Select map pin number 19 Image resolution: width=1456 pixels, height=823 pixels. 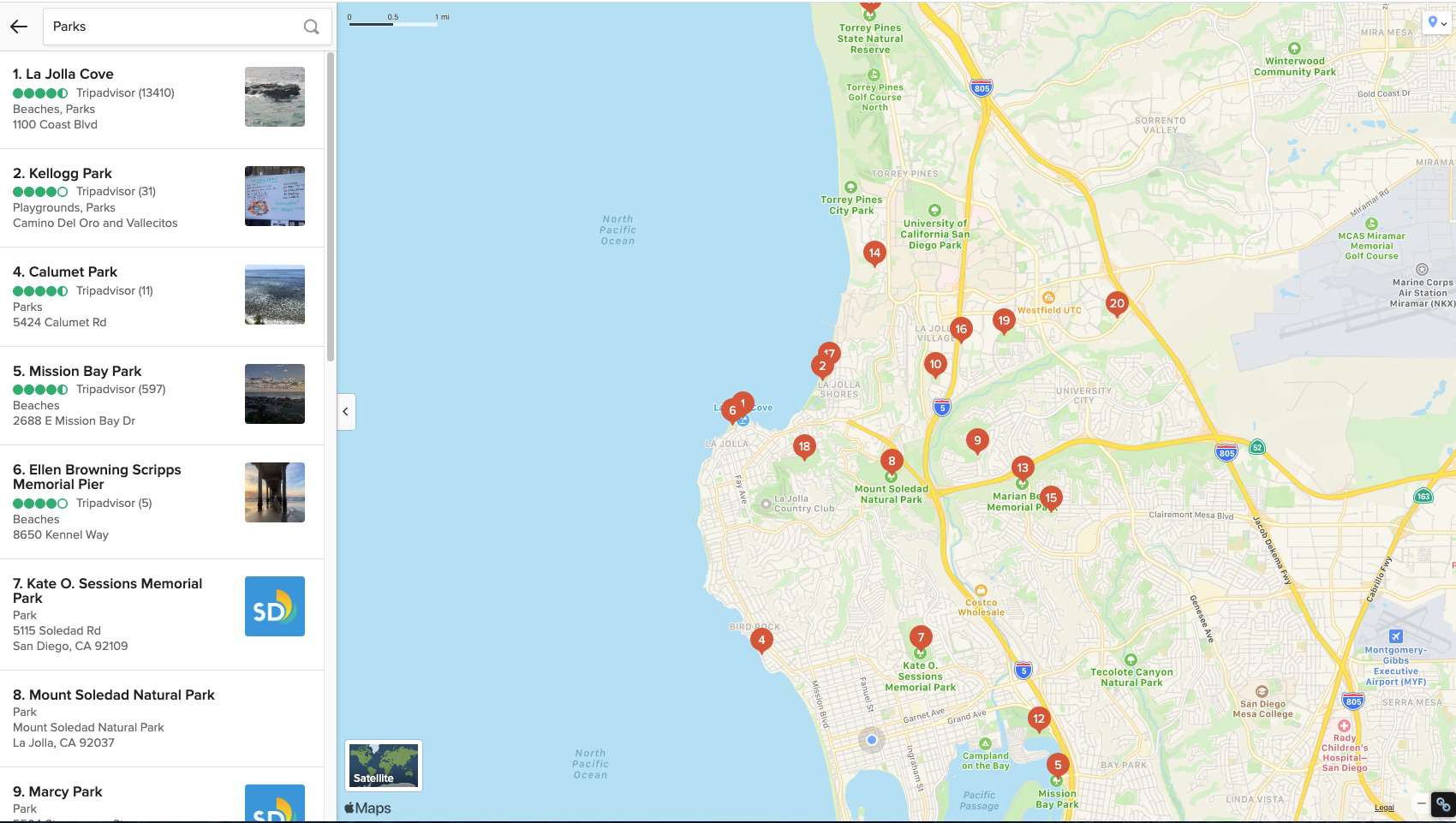[1004, 320]
